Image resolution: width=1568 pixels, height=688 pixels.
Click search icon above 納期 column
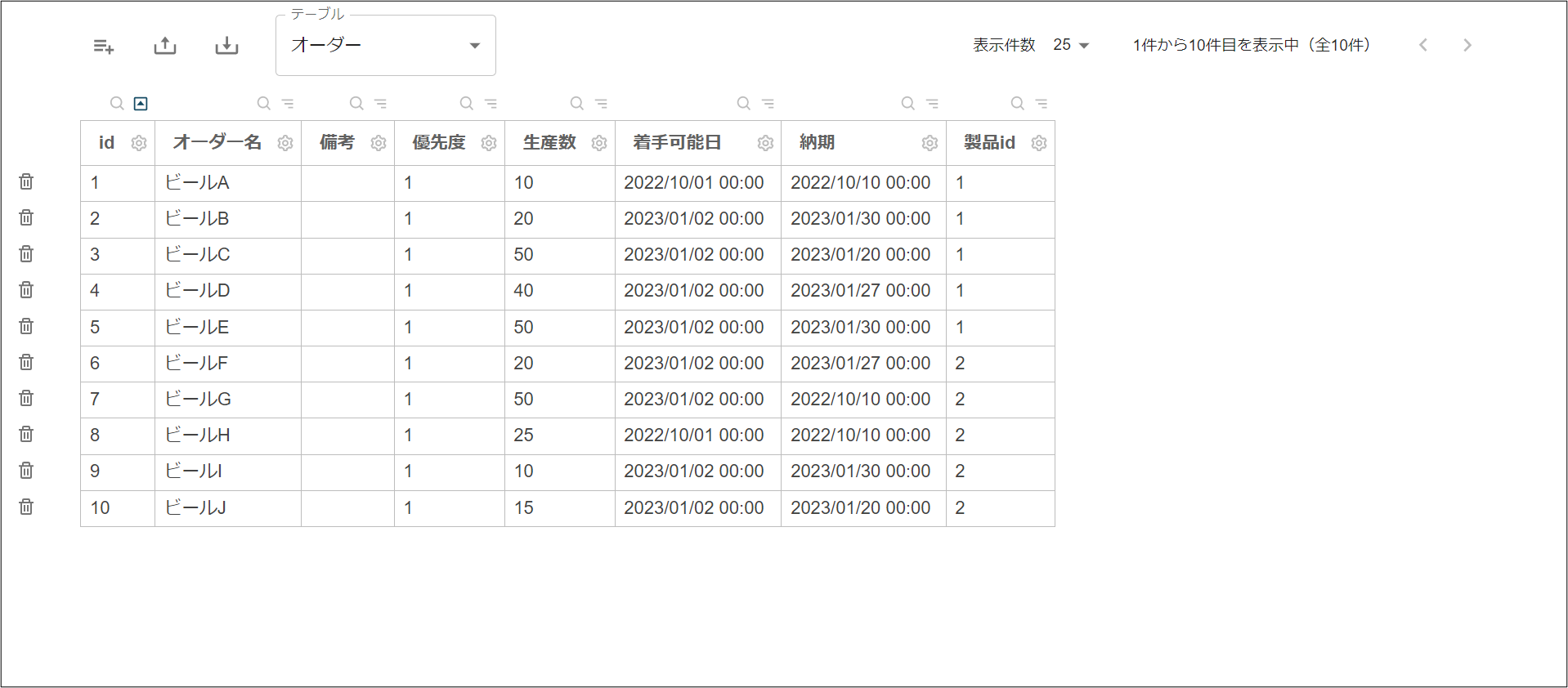907,103
